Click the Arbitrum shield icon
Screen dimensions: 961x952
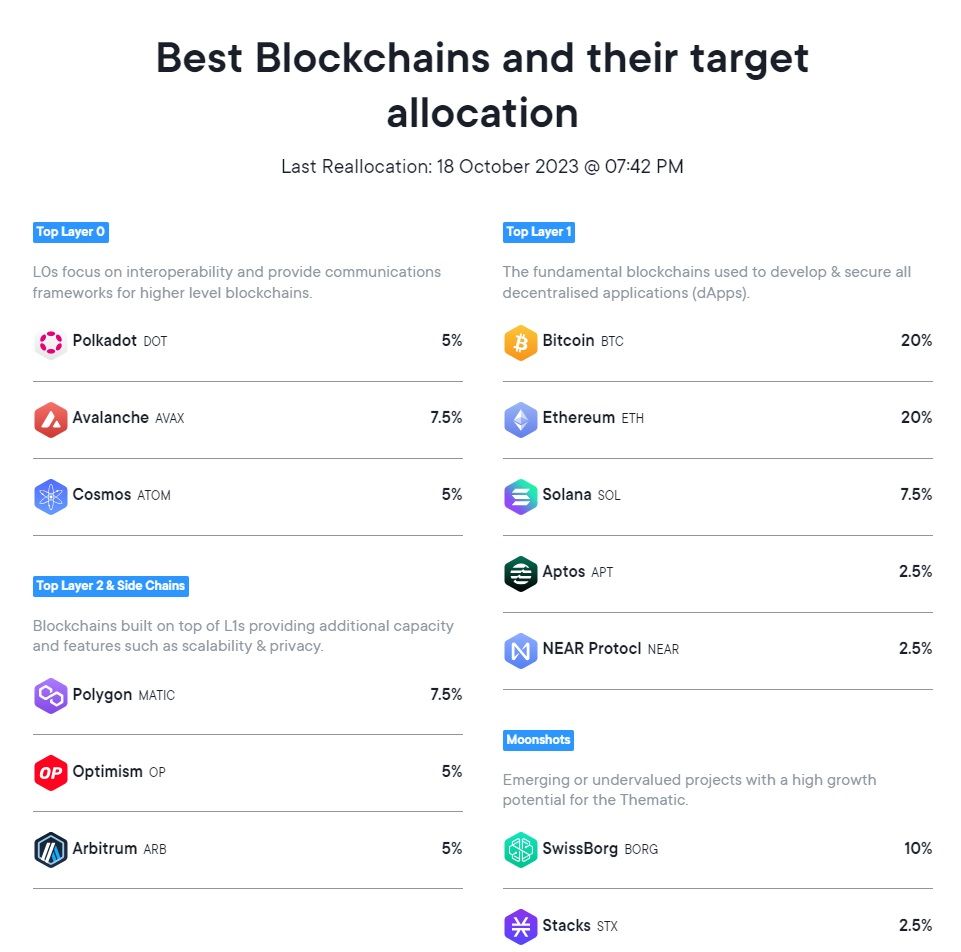click(50, 850)
